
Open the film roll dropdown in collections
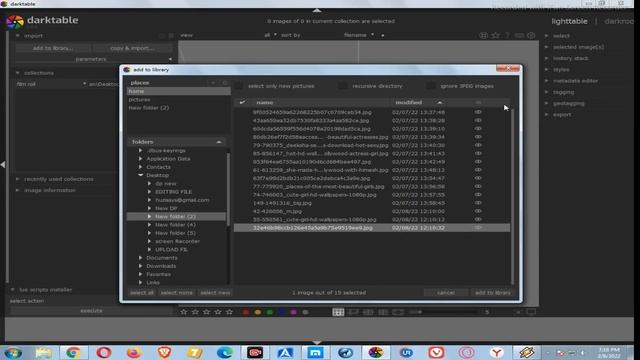click(x=51, y=84)
